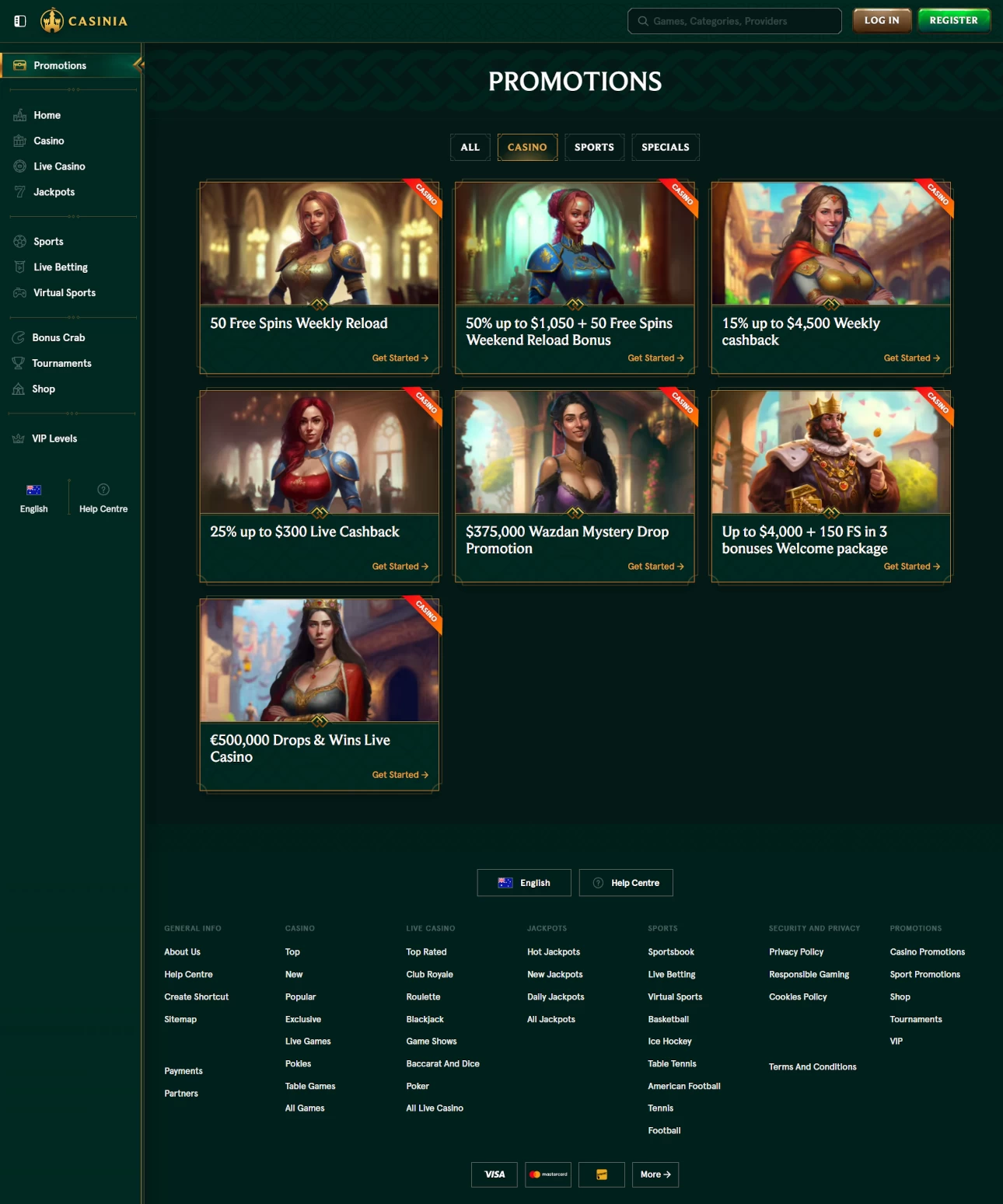Click the Bonus Crab sidebar icon
The width and height of the screenshot is (1003, 1204).
coord(19,337)
